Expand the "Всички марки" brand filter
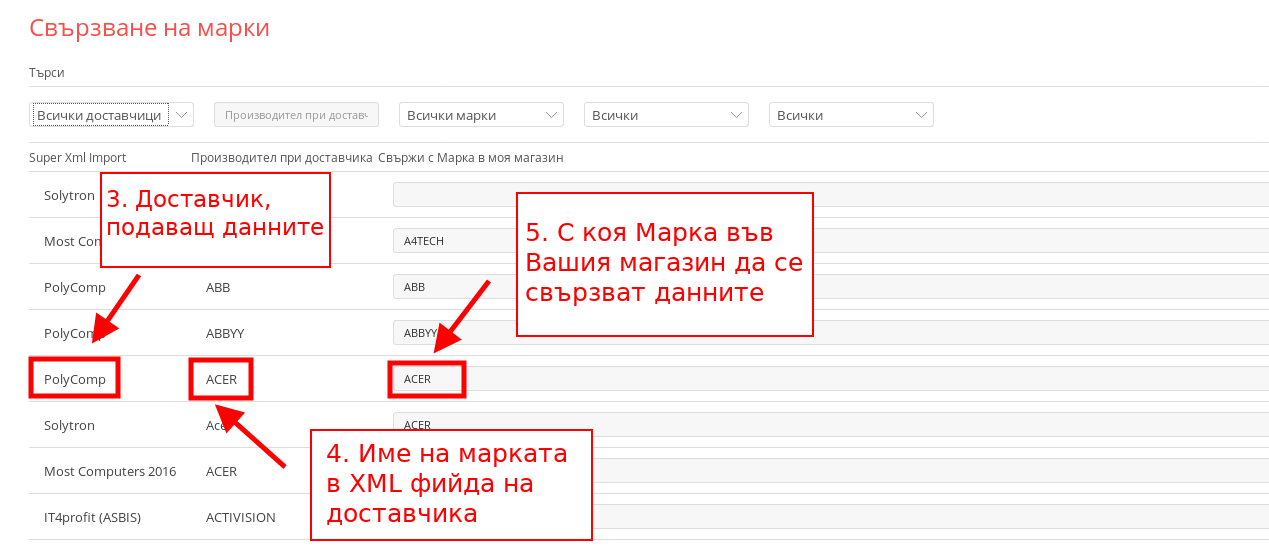Image resolution: width=1269 pixels, height=549 pixels. pos(481,115)
